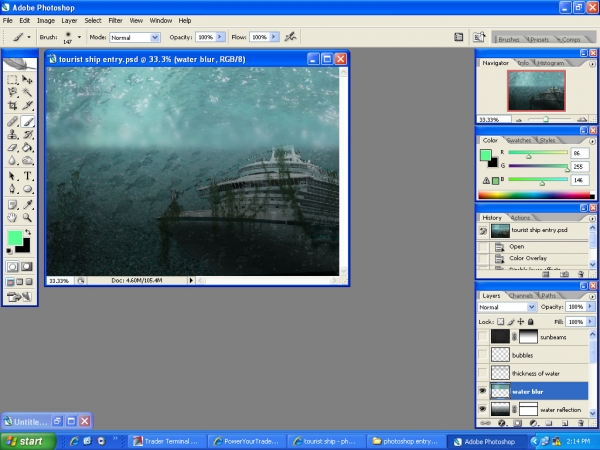Swap foreground and background colors
Image resolution: width=600 pixels, height=450 pixels.
(x=28, y=232)
